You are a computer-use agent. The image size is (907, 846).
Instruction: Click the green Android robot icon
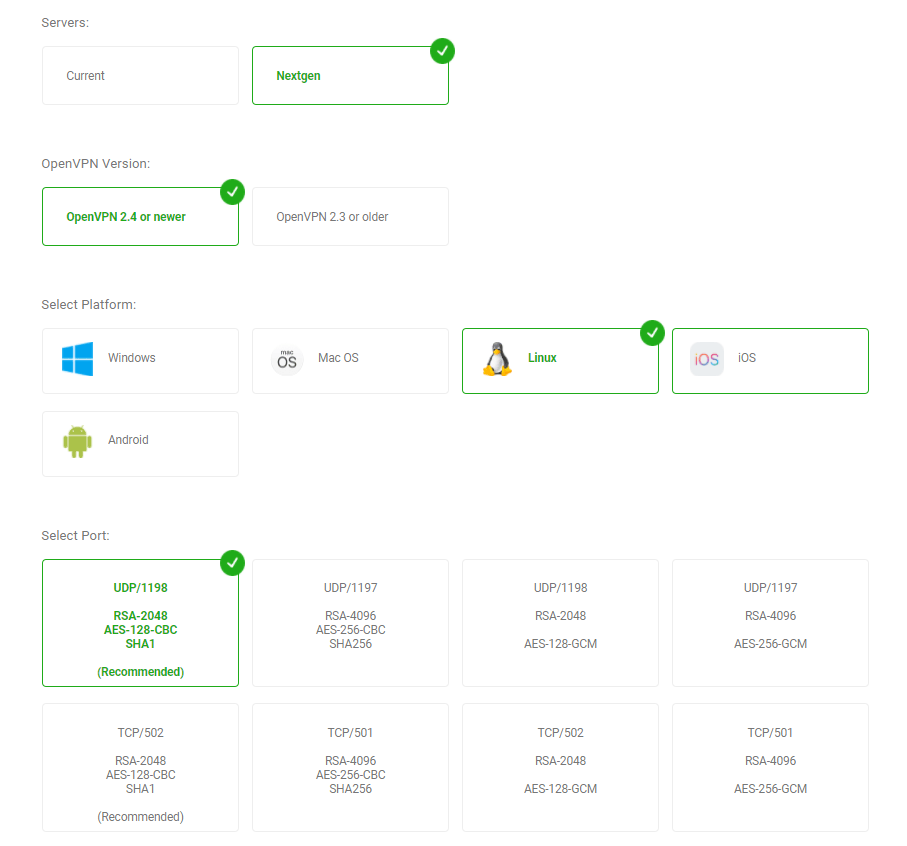(x=78, y=441)
